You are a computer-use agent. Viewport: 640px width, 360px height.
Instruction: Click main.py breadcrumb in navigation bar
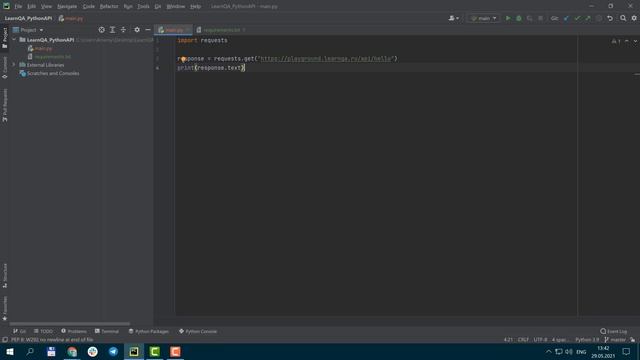[71, 18]
